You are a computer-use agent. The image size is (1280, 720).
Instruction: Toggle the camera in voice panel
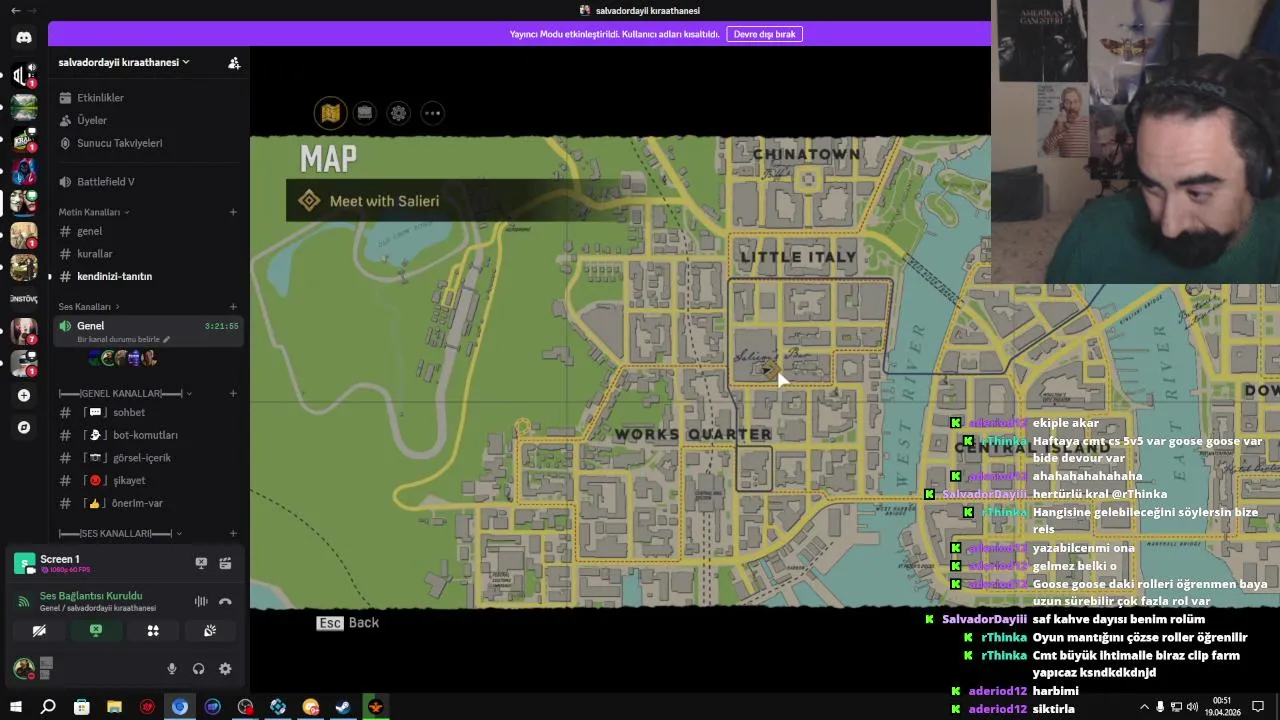[39, 631]
